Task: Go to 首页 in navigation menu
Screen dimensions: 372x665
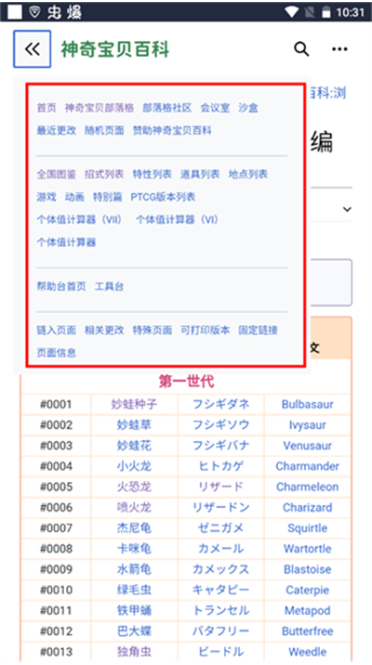Action: coord(46,108)
